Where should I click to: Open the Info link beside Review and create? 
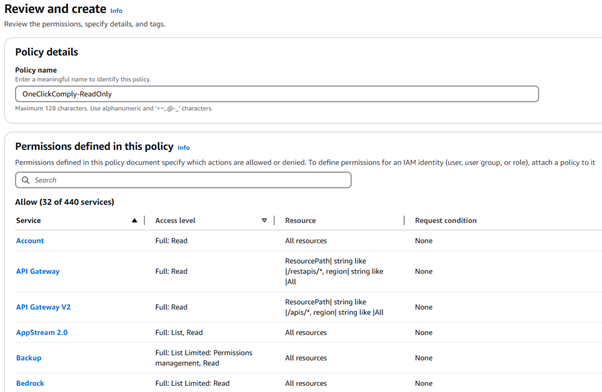point(116,11)
